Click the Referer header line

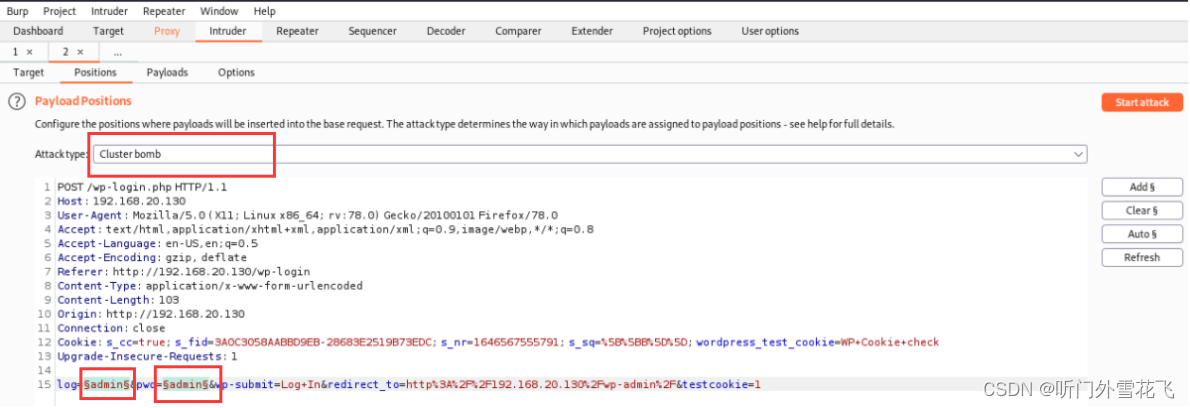pos(184,271)
